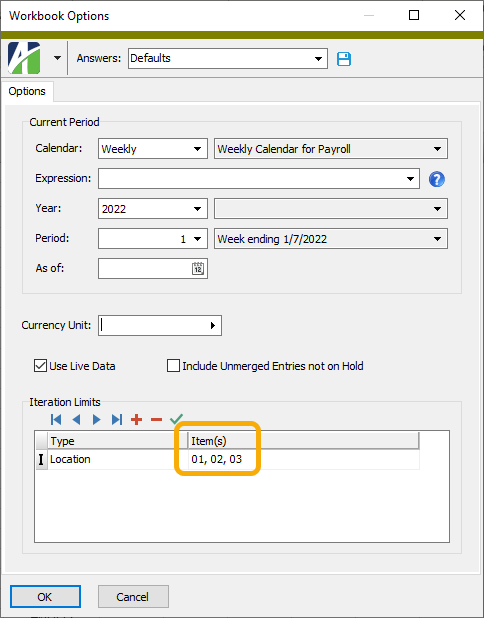Open the app logo dropdown arrow menu

[58, 58]
